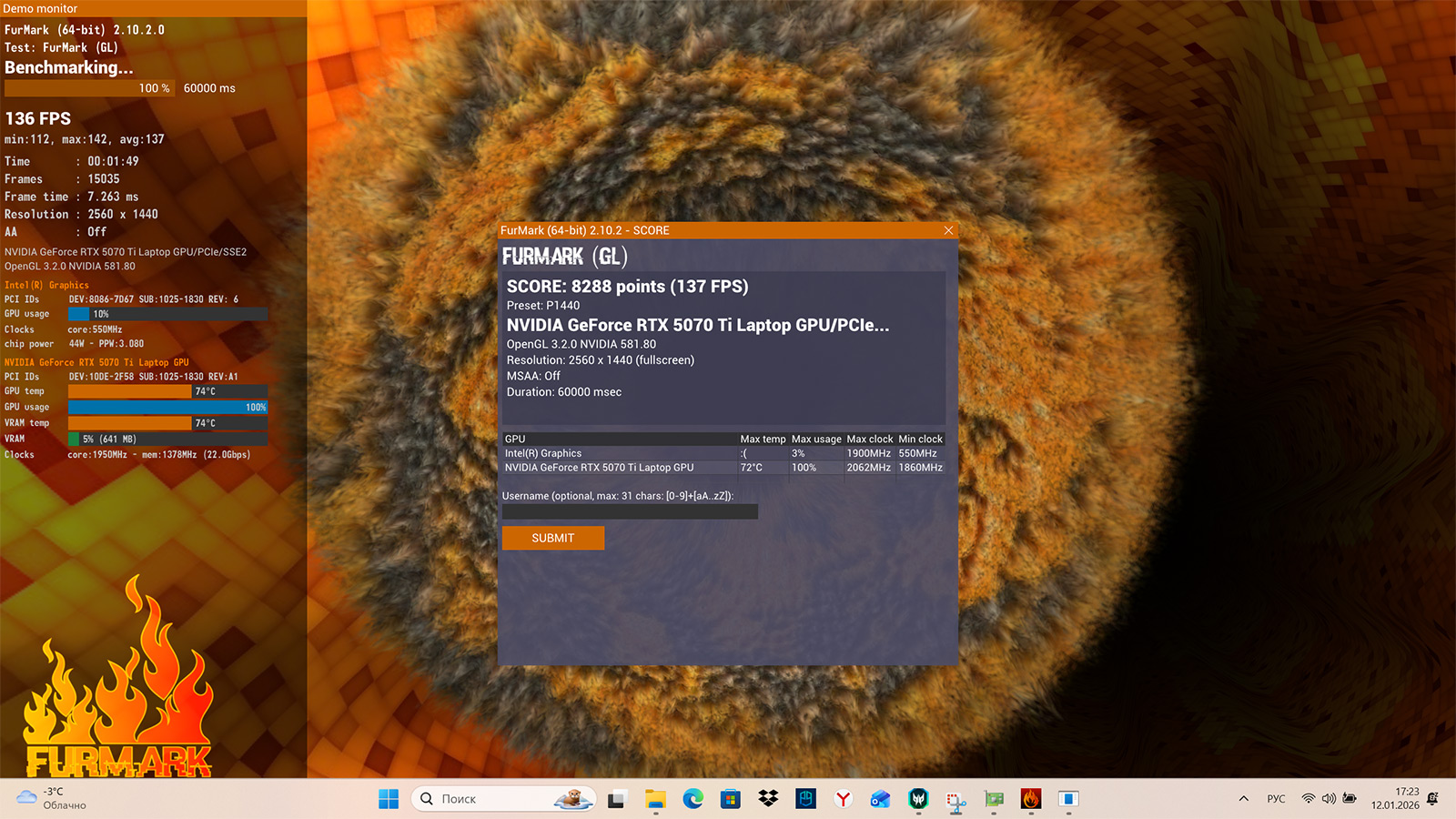Open Snipping Tool from taskbar
This screenshot has height=819, width=1456.
pos(955,801)
